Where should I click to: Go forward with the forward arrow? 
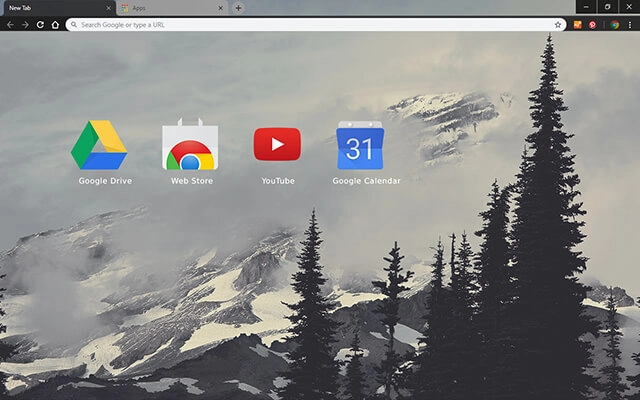(25, 25)
